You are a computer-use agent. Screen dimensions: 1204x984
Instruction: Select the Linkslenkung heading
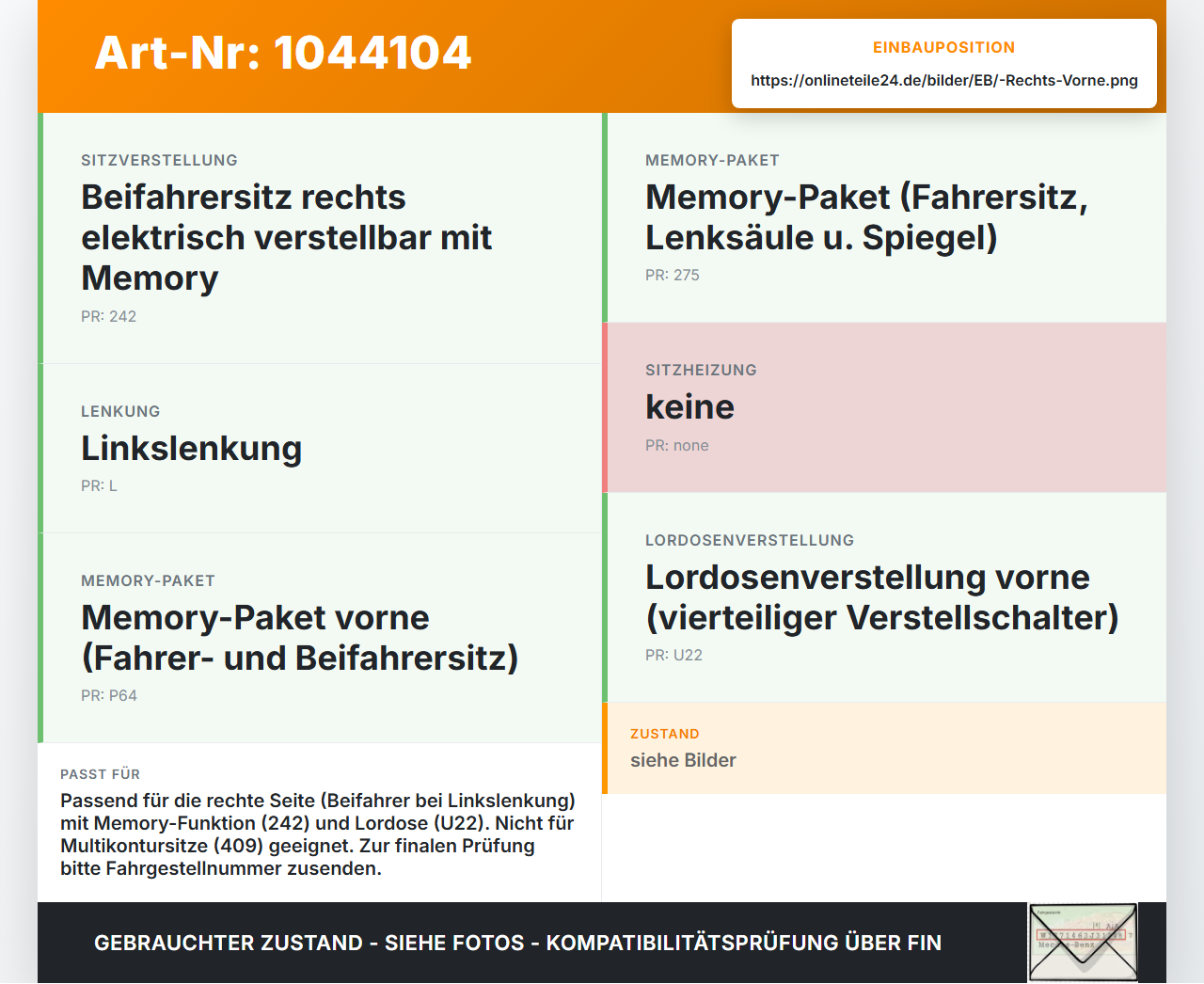(191, 448)
